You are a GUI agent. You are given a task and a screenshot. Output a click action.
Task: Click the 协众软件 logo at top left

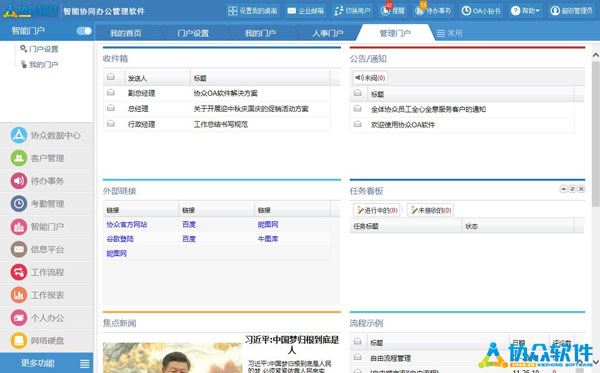31,11
